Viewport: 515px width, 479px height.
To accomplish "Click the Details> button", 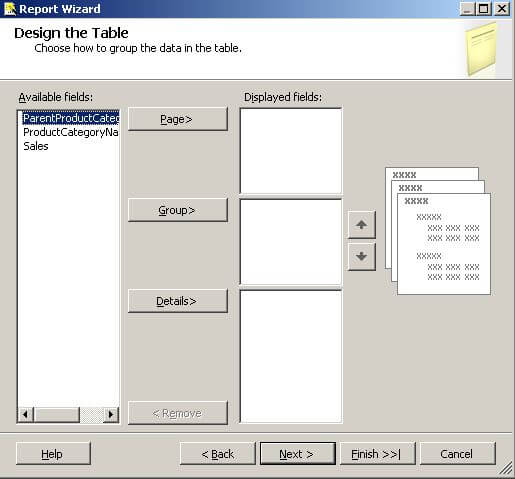I will point(178,301).
